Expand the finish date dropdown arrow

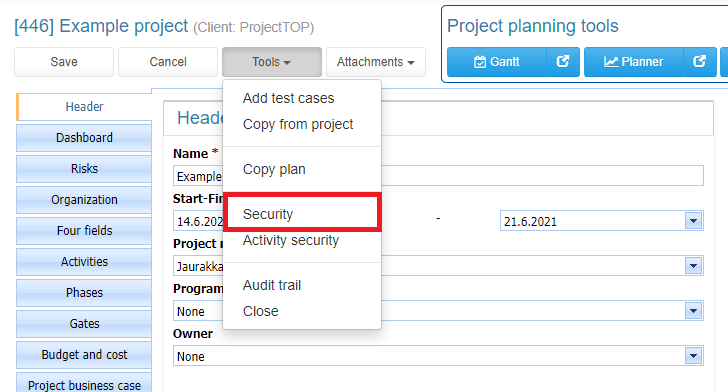[693, 221]
